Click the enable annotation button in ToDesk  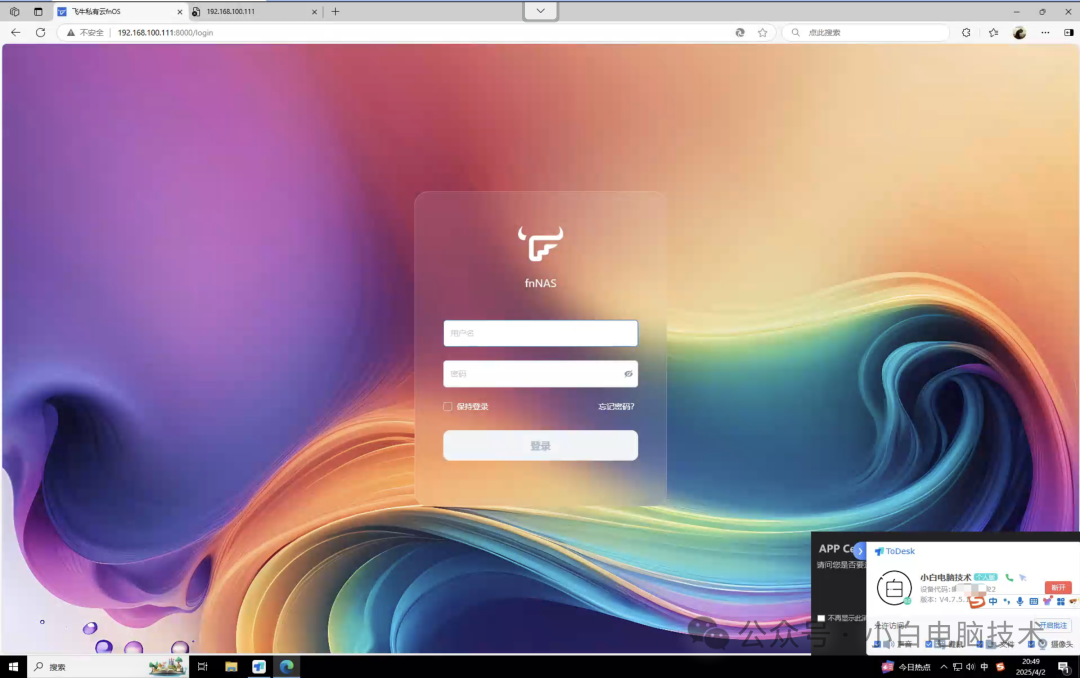pyautogui.click(x=1052, y=626)
